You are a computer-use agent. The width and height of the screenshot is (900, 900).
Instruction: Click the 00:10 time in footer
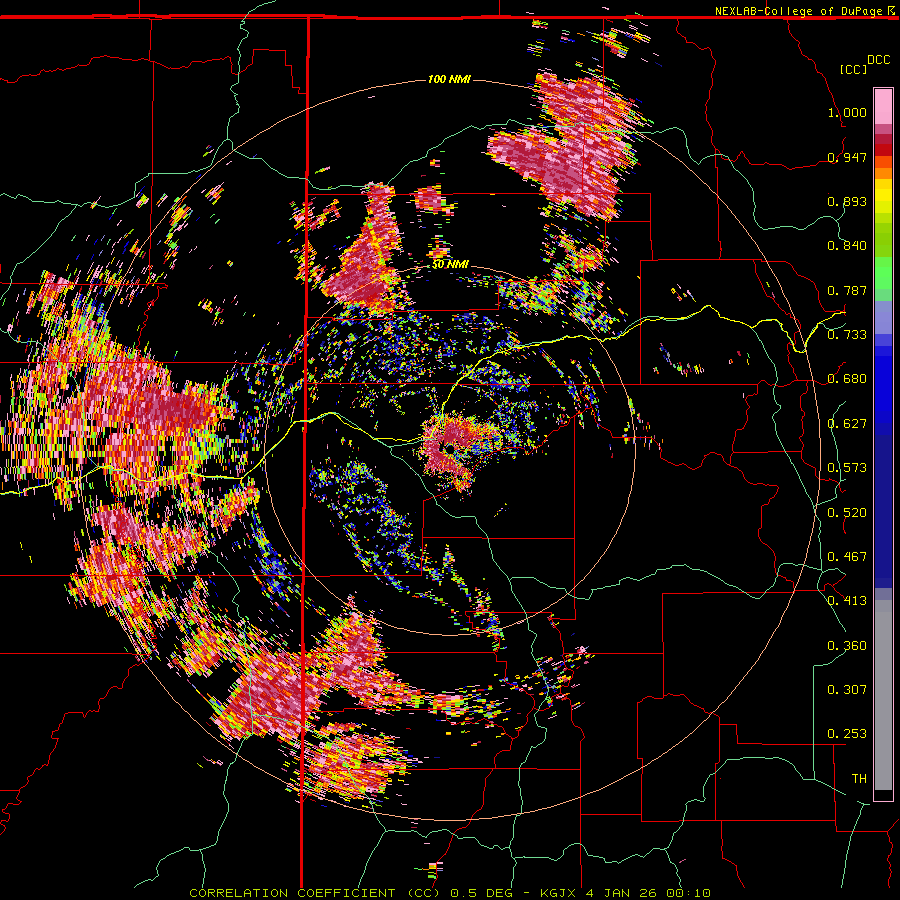click(x=689, y=893)
